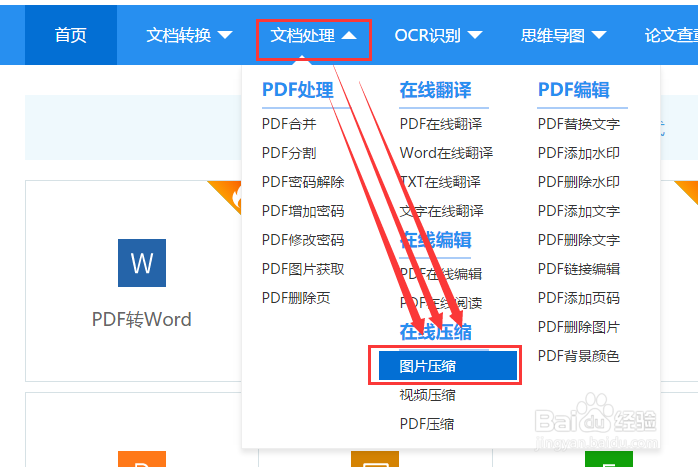
Task: Open 文字在线翻译 tool
Action: point(441,211)
